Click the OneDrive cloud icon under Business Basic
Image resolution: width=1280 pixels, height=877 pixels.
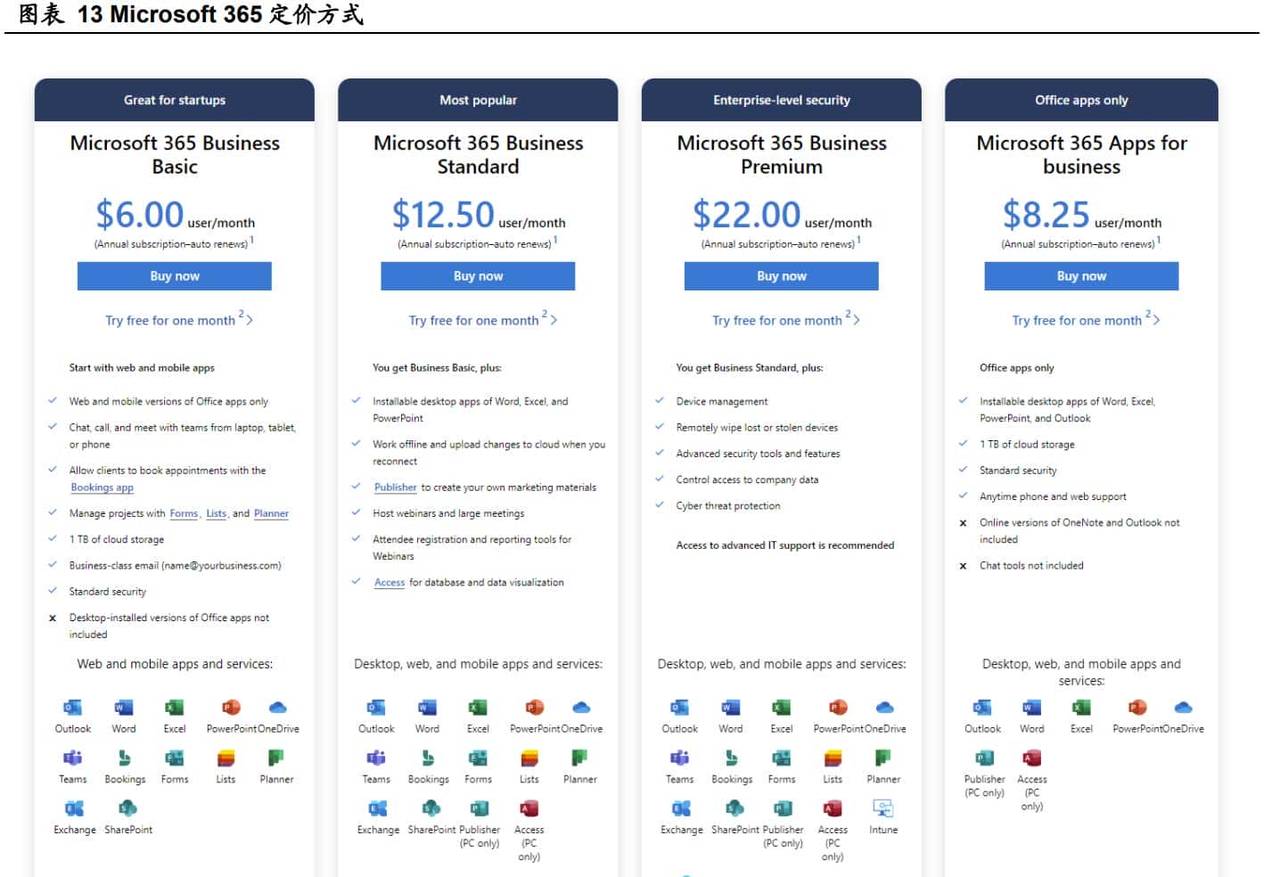276,707
